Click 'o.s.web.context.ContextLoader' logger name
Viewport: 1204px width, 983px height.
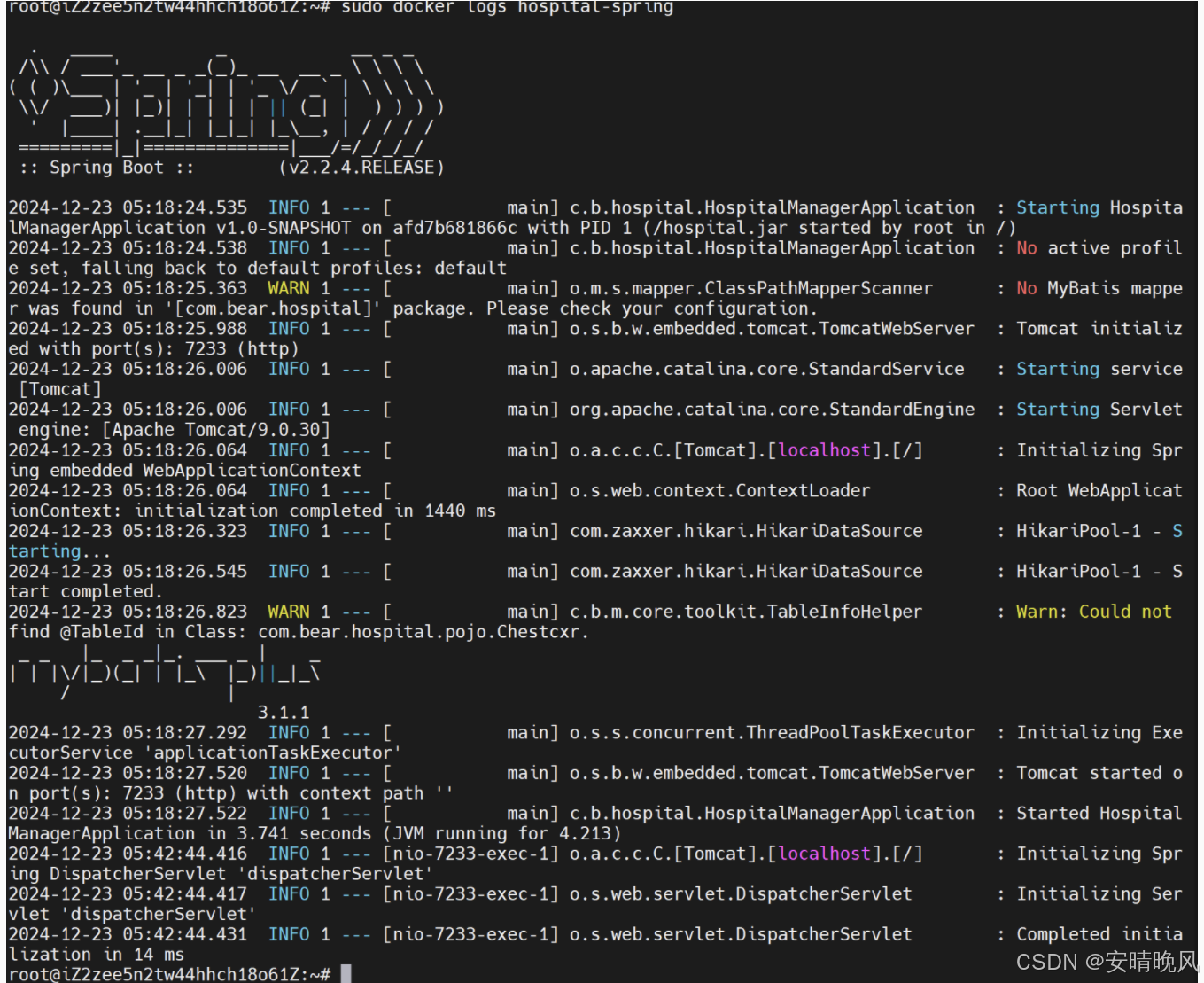(719, 490)
